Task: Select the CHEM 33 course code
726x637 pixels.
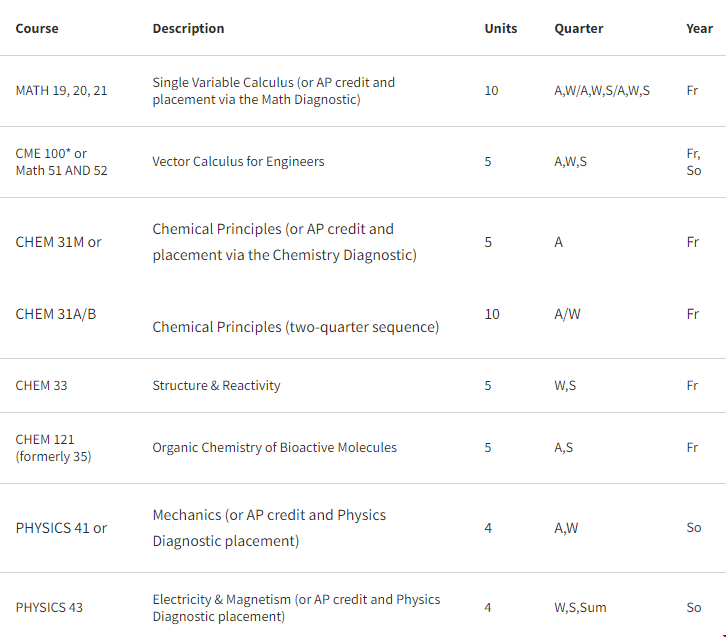Action: coord(41,386)
